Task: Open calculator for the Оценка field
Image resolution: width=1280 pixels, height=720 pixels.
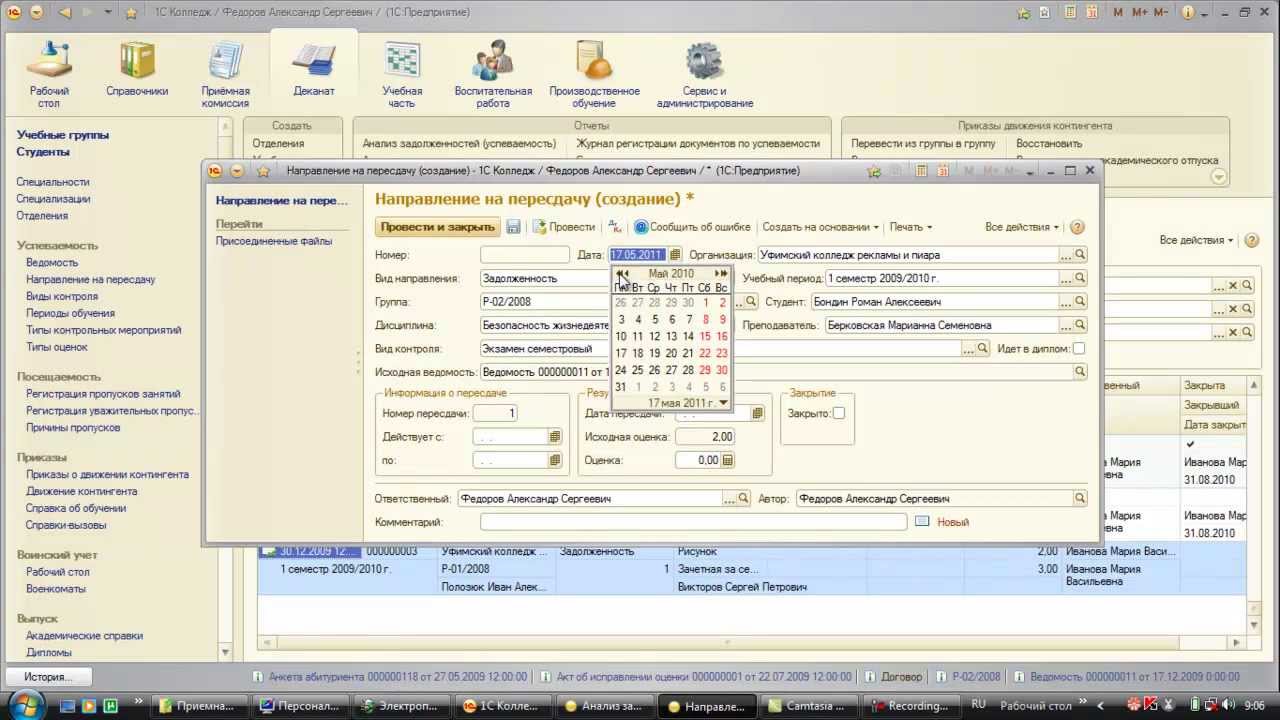Action: (x=728, y=460)
